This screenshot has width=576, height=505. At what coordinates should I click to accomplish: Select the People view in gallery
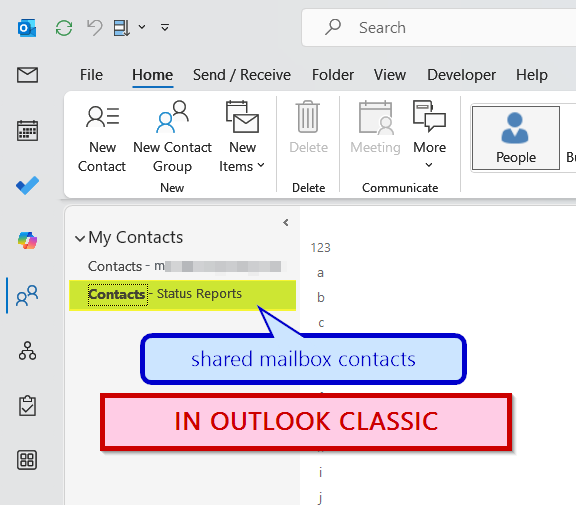click(516, 138)
